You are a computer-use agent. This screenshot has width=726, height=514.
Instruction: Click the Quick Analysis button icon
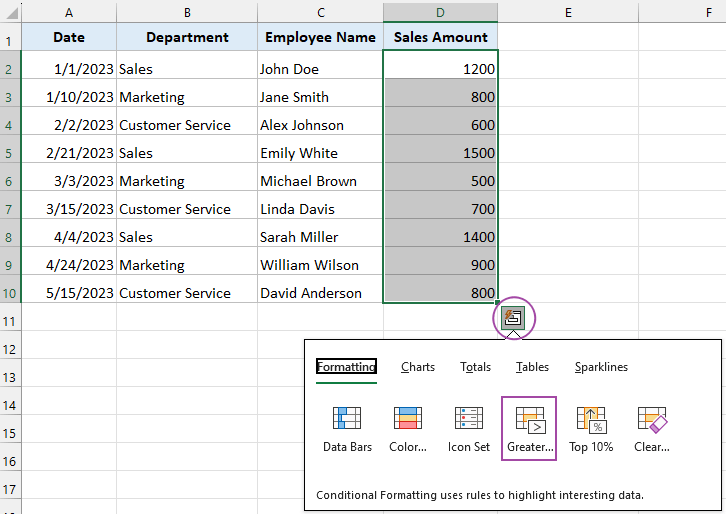click(515, 318)
